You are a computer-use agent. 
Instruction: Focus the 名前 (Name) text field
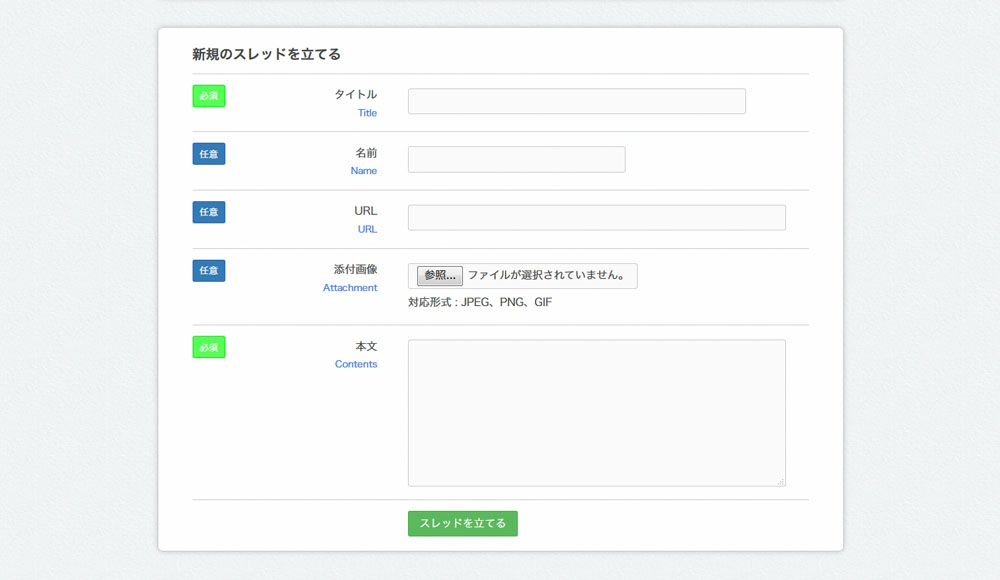click(x=517, y=160)
